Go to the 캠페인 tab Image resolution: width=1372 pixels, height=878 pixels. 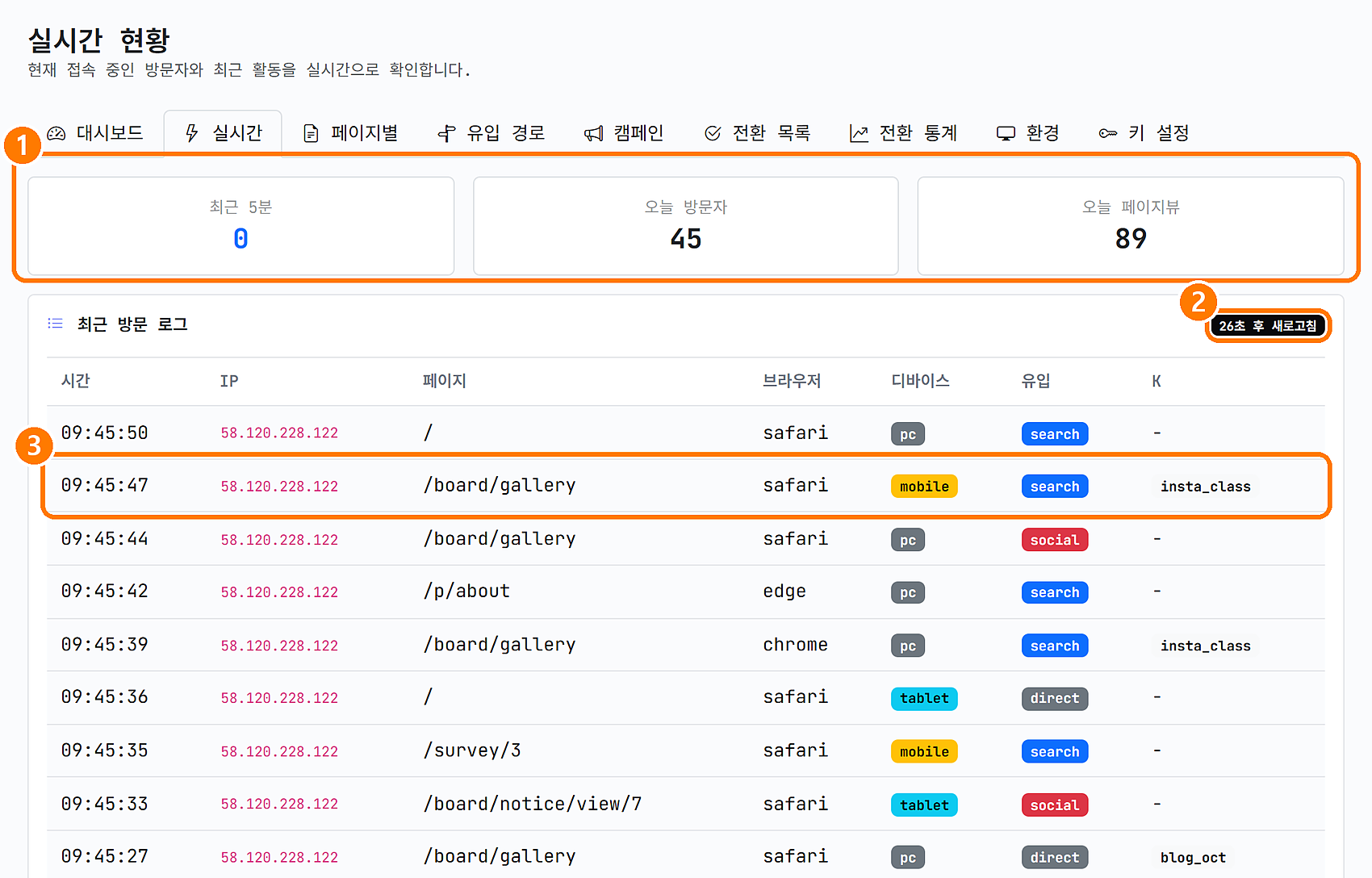tap(624, 133)
